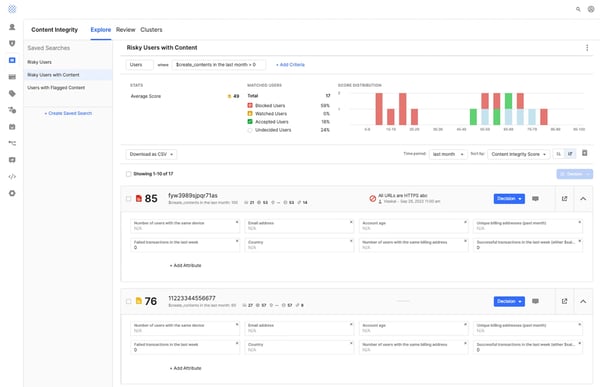This screenshot has width=600, height=387.
Task: Switch to the Review tab
Action: (126, 30)
